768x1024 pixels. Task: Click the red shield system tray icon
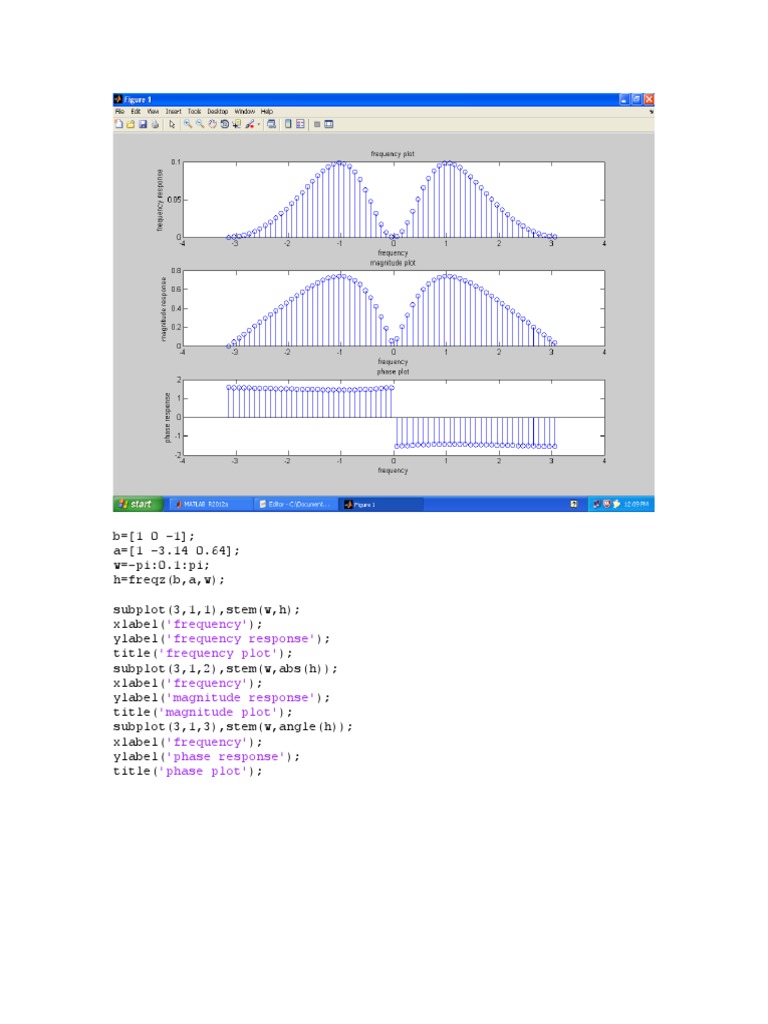607,504
